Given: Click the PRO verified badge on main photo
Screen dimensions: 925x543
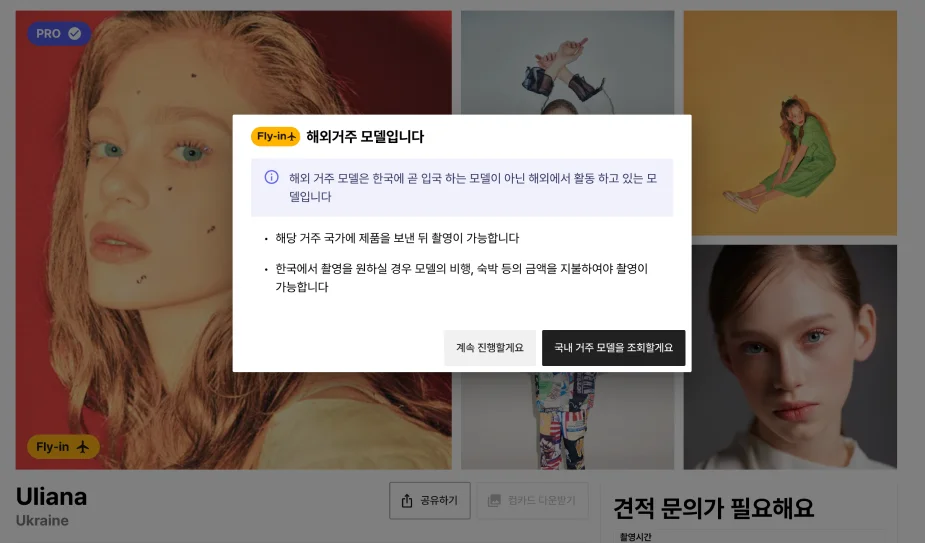Looking at the screenshot, I should [x=59, y=34].
